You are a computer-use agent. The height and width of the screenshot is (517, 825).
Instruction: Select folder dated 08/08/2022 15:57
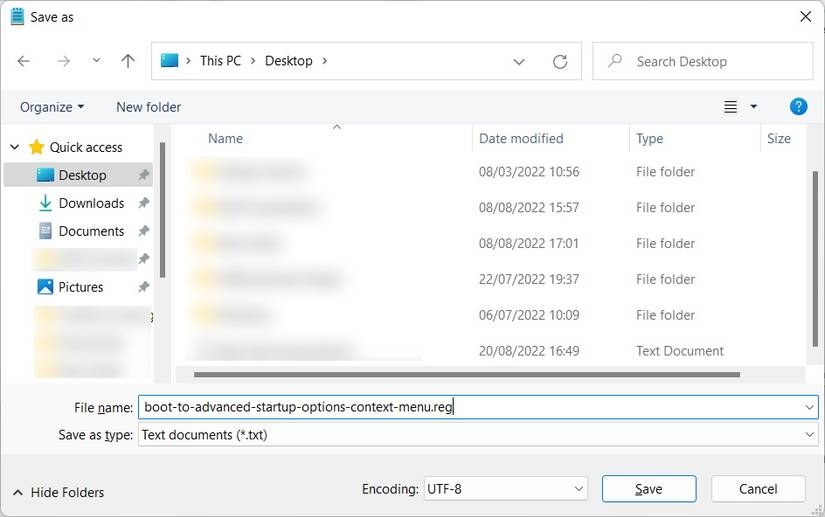pos(489,208)
